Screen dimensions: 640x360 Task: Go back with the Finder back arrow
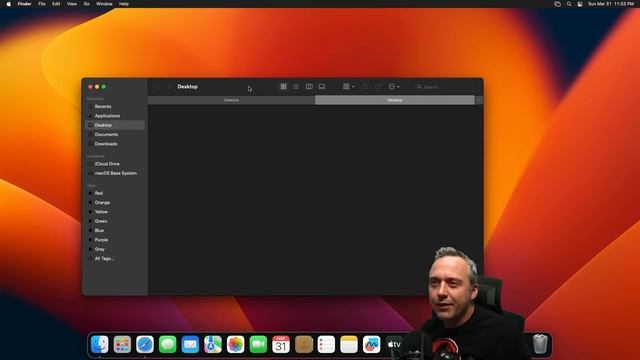(x=158, y=87)
